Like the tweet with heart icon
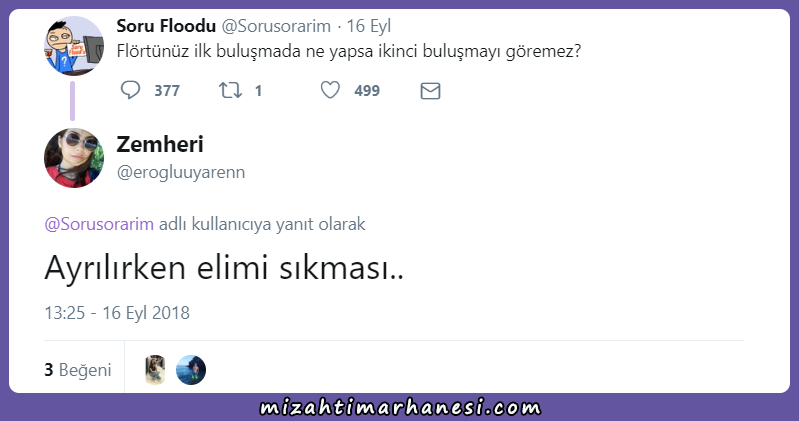This screenshot has height=421, width=799. (330, 90)
